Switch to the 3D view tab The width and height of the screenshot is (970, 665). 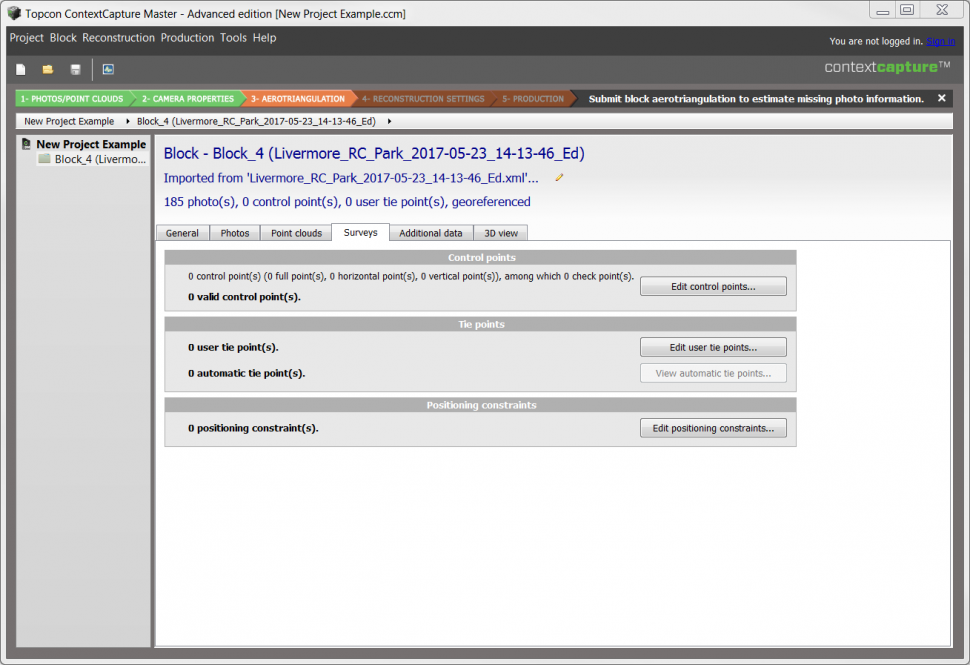click(501, 233)
